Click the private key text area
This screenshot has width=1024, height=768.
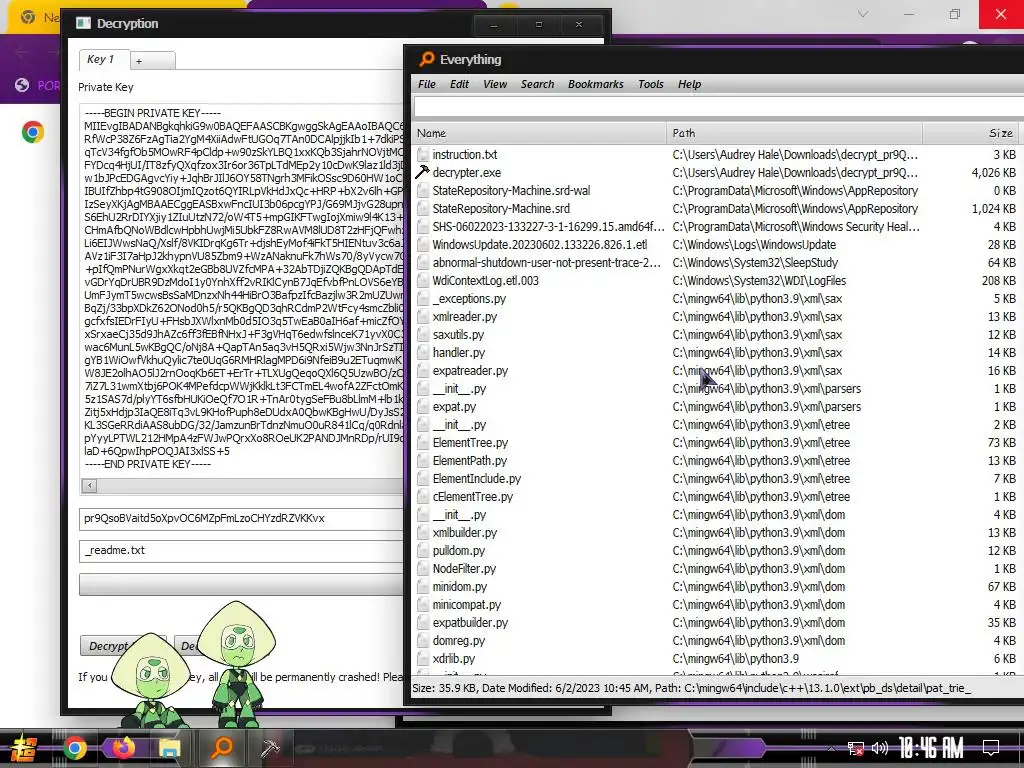[242, 290]
